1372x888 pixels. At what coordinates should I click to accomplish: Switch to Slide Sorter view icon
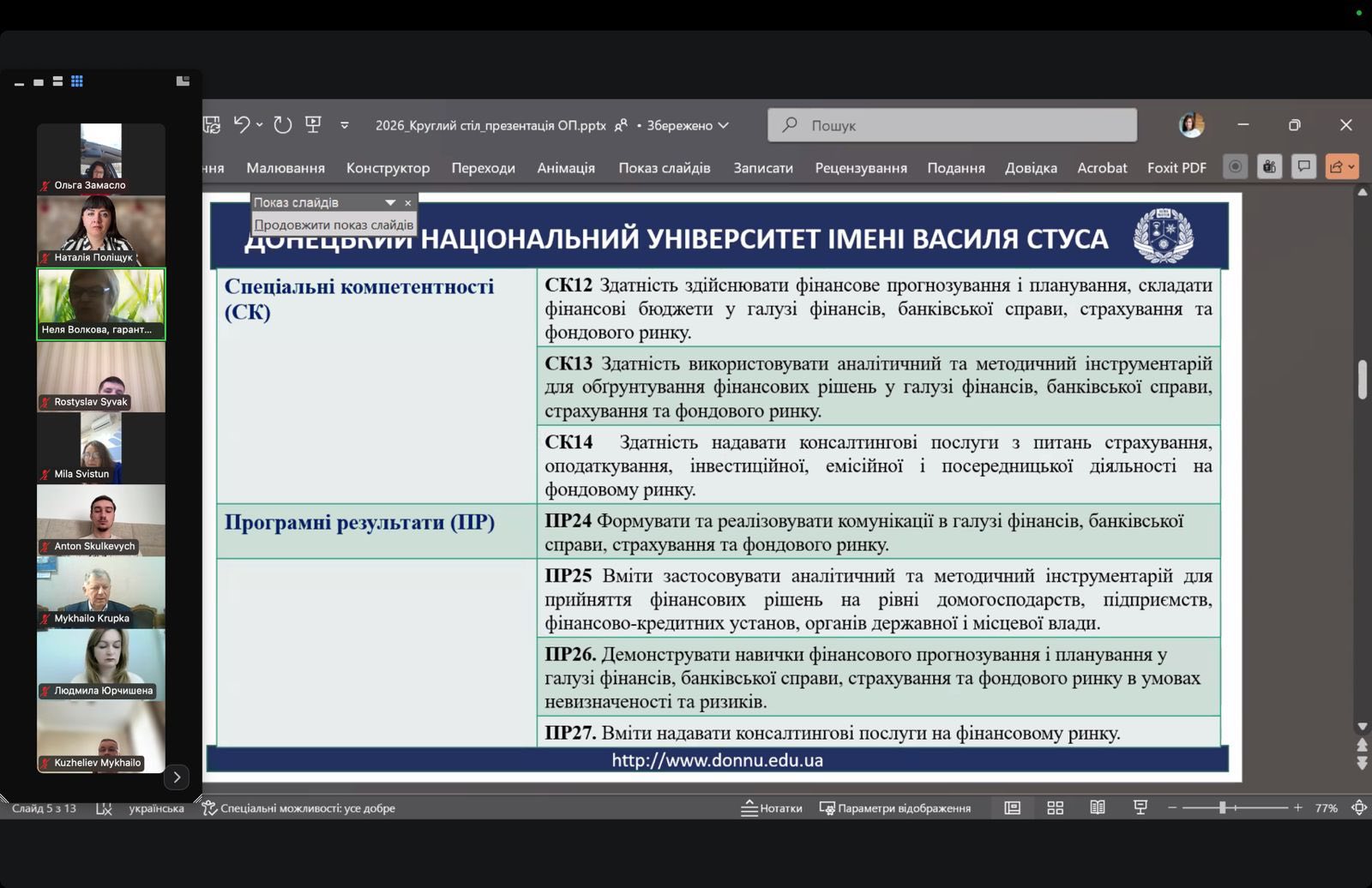1055,808
